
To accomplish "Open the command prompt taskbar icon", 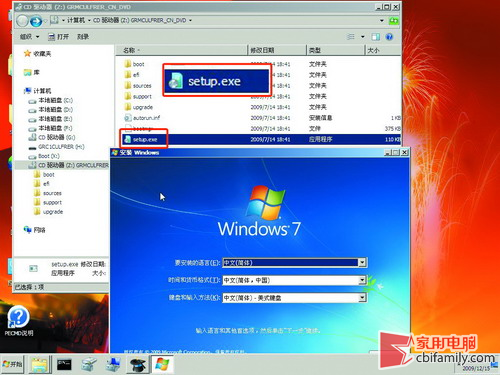I will tap(64, 364).
